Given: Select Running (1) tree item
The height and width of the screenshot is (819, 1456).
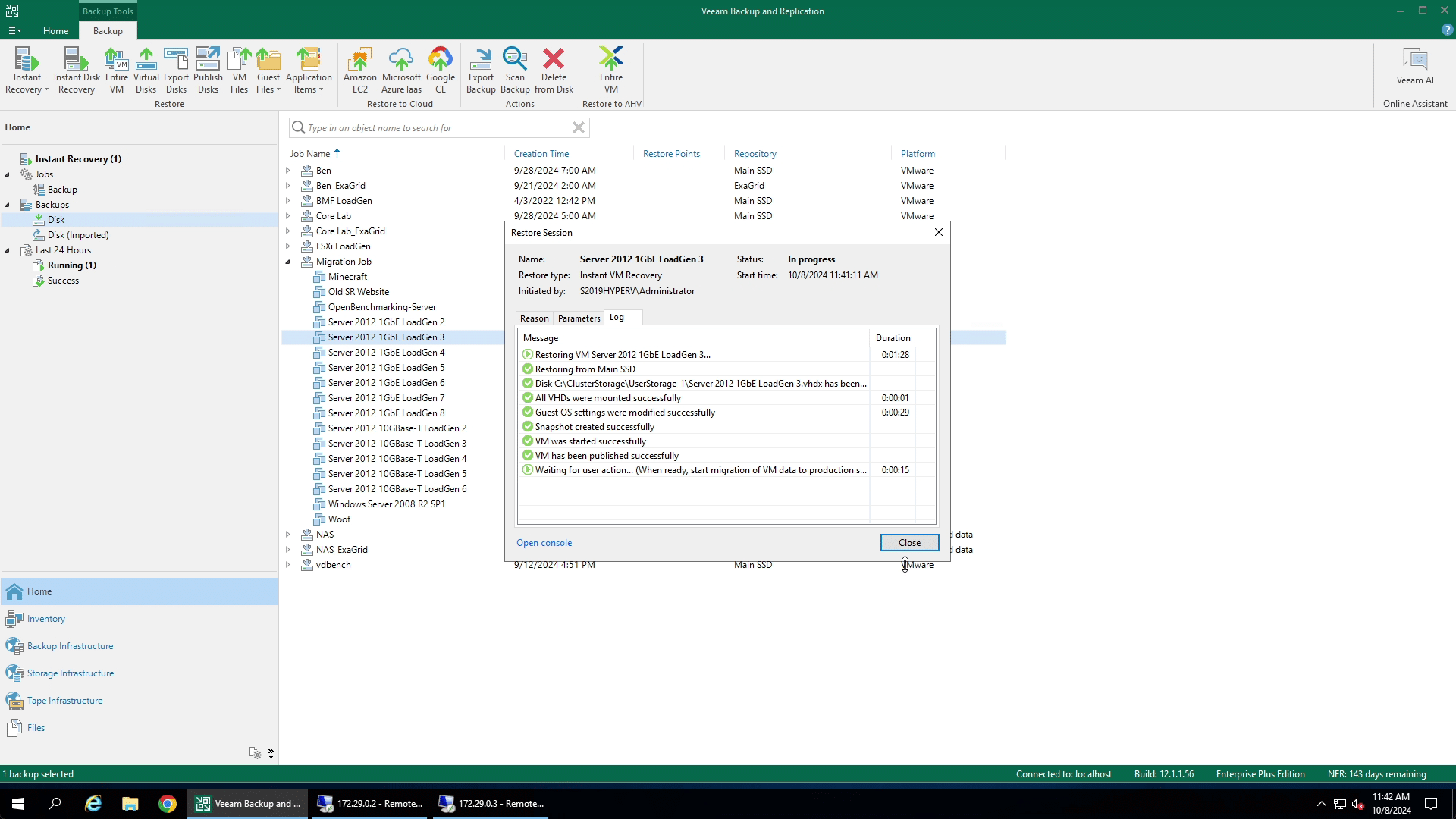Looking at the screenshot, I should 71,265.
